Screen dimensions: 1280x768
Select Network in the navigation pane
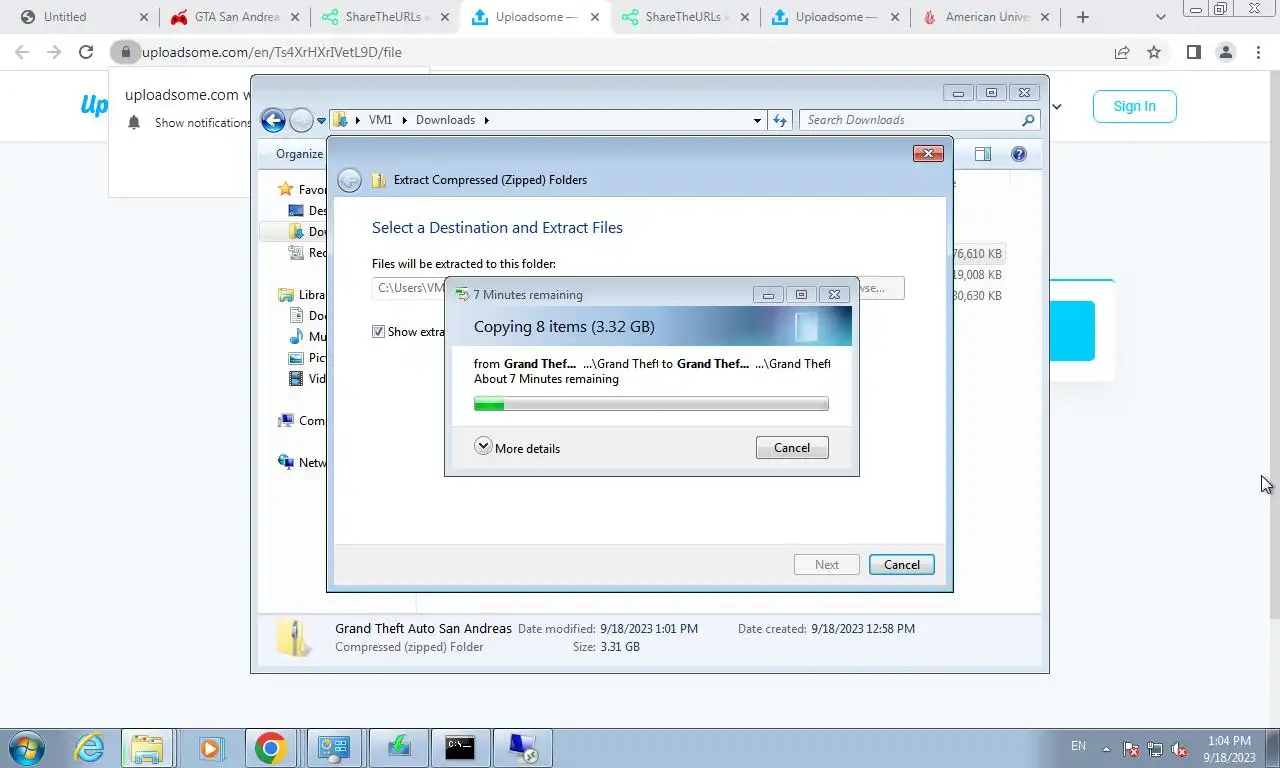[x=303, y=463]
